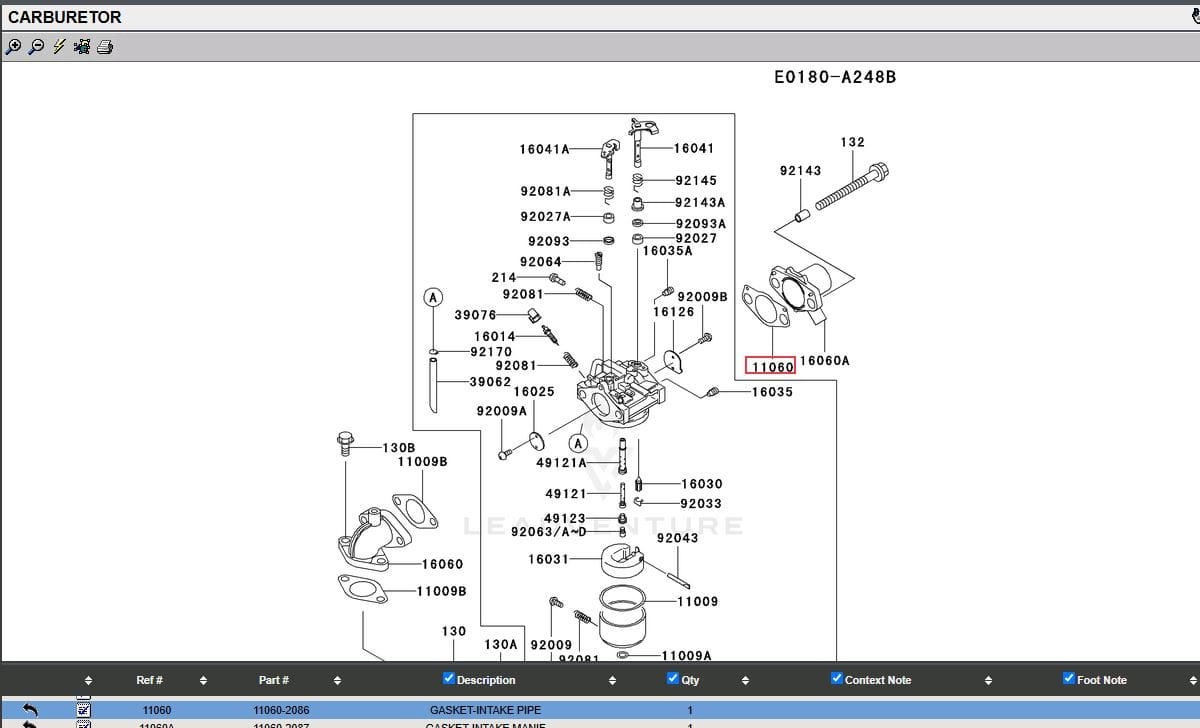Uncheck the Description column checkbox
The image size is (1200, 728).
449,679
